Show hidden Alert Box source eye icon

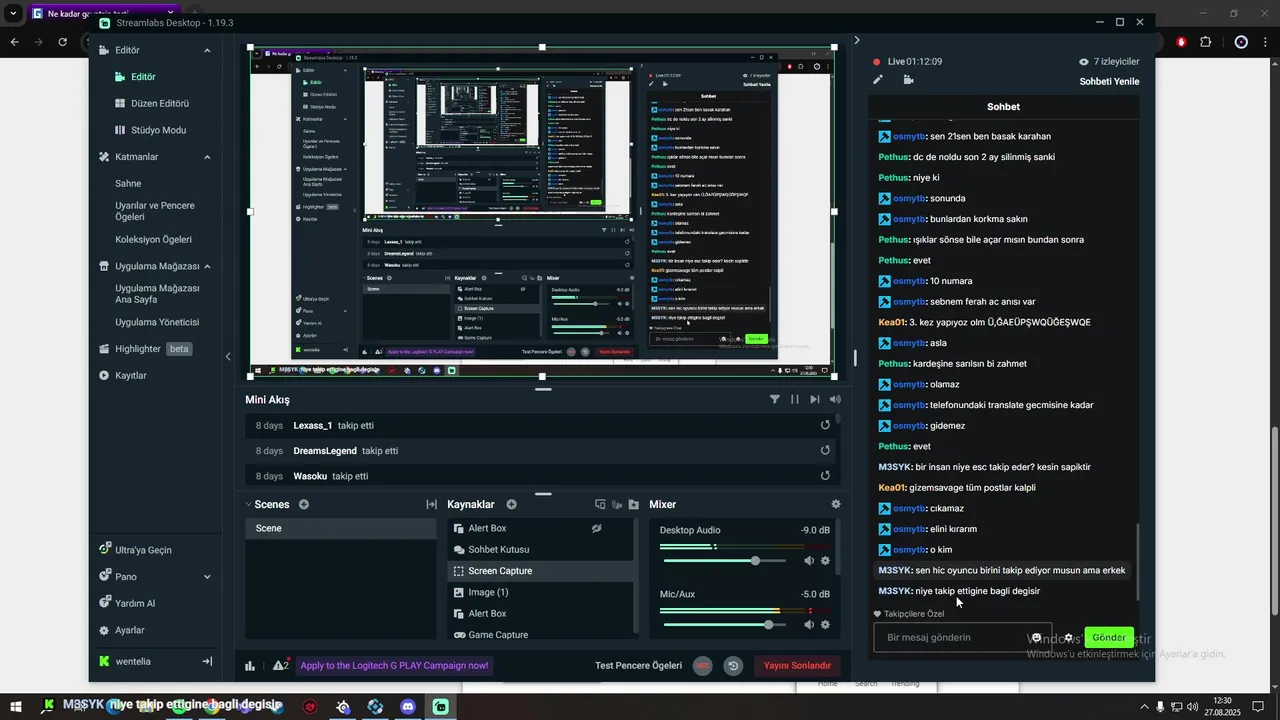(x=597, y=528)
